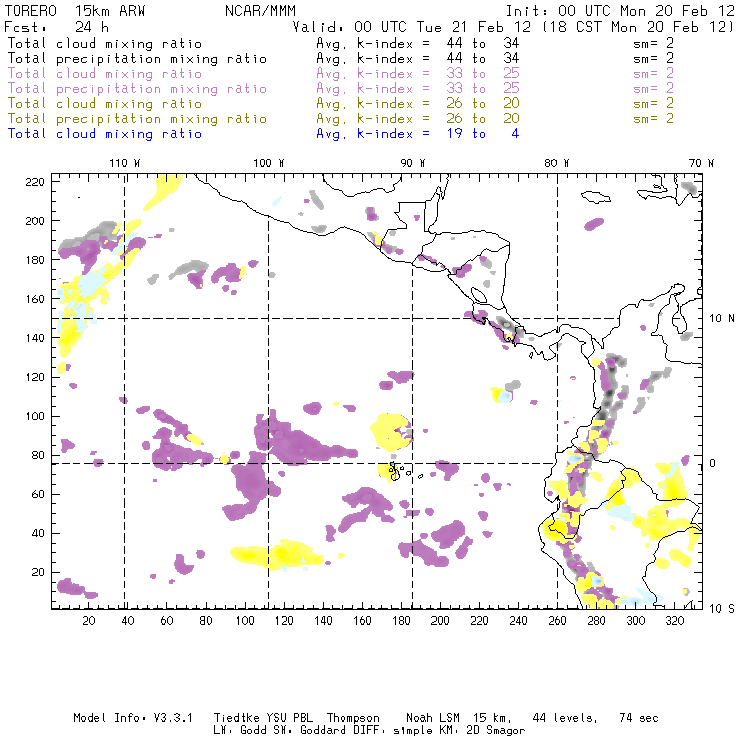Click the Valid time header line

click(513, 27)
